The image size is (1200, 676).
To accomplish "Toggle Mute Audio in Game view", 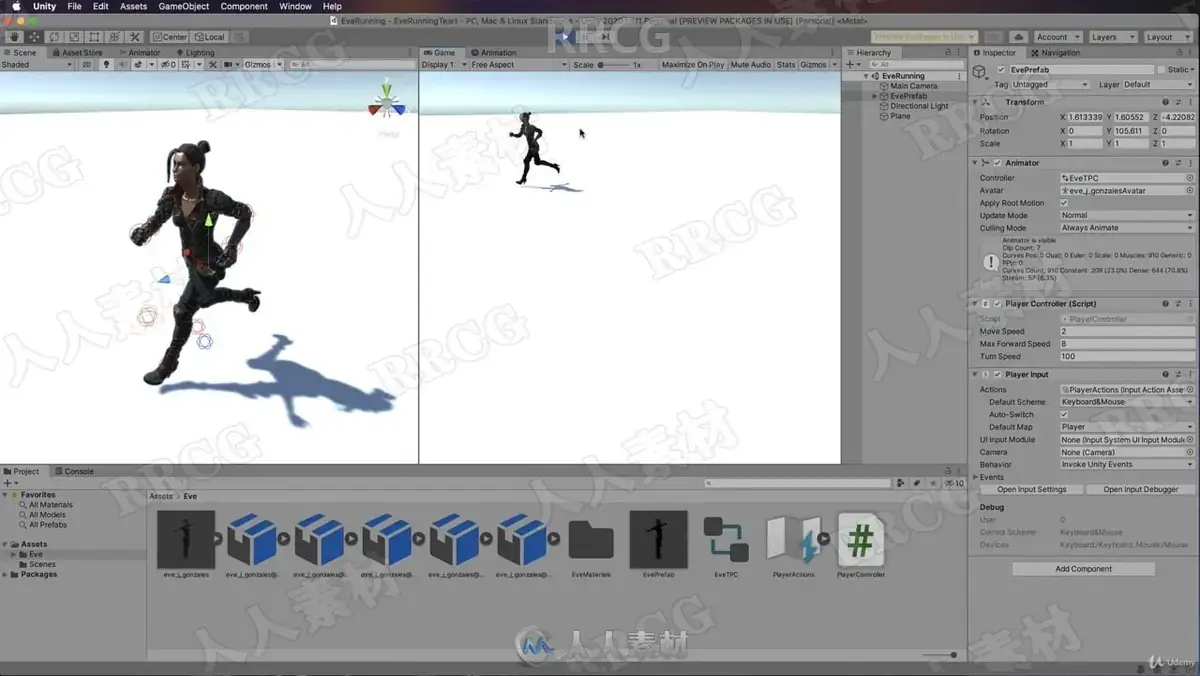I will [x=751, y=64].
